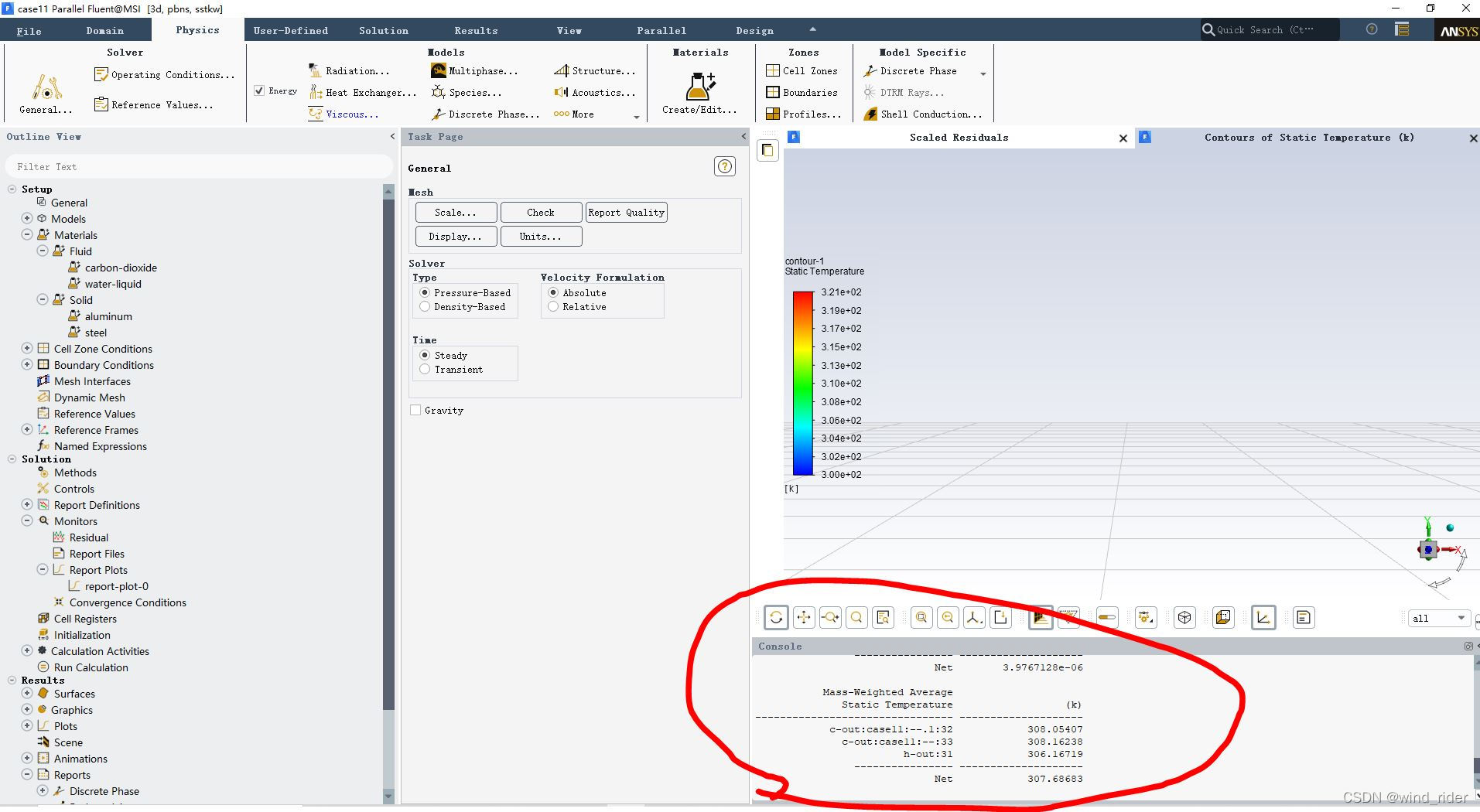This screenshot has height=812, width=1480.
Task: Select Pressure-Based solver type
Action: 425,292
